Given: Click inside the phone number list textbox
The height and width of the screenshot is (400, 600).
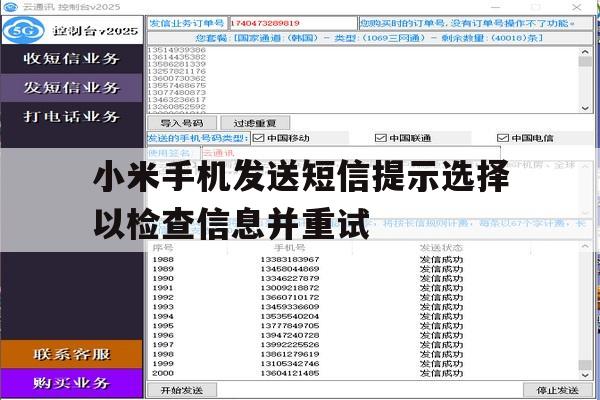Looking at the screenshot, I should pos(364,80).
